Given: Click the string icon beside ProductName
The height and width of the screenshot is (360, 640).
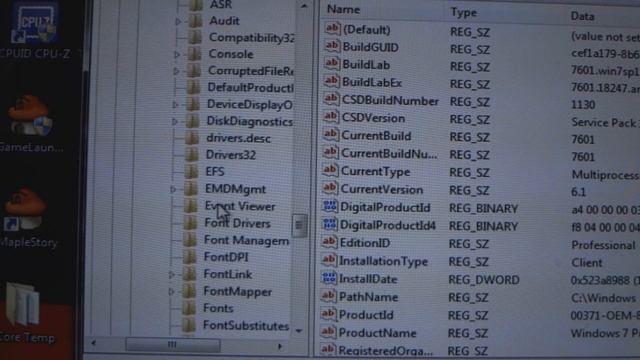Looking at the screenshot, I should [328, 332].
